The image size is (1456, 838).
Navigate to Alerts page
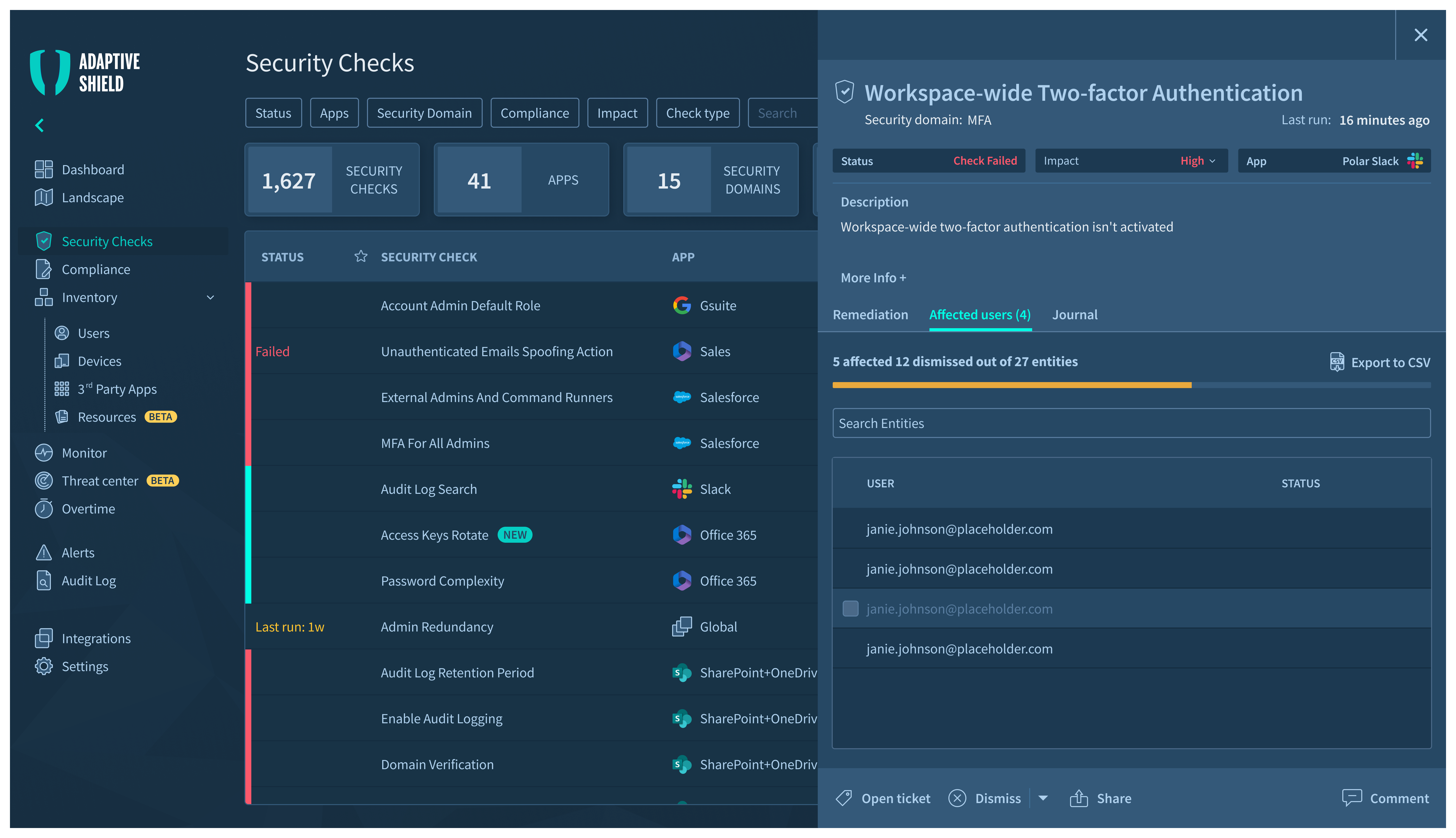coord(78,552)
